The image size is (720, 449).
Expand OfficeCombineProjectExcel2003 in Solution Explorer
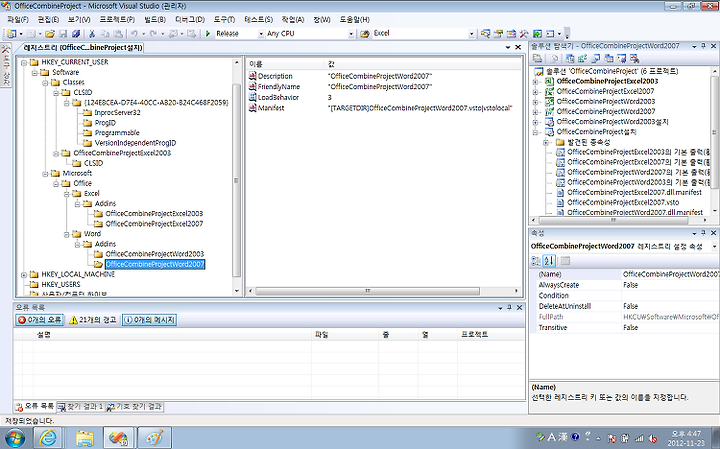tap(535, 81)
